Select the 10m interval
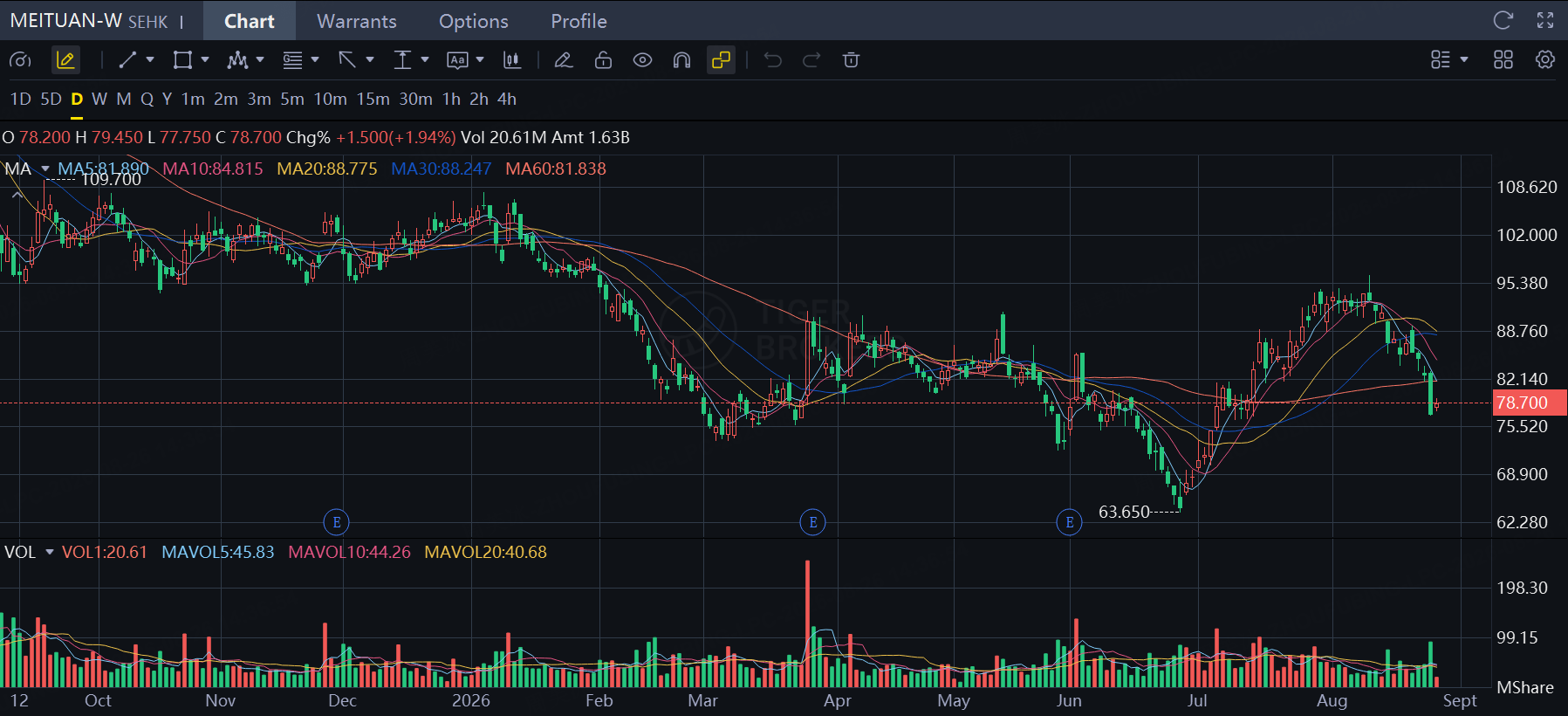This screenshot has width=1568, height=716. 331,100
